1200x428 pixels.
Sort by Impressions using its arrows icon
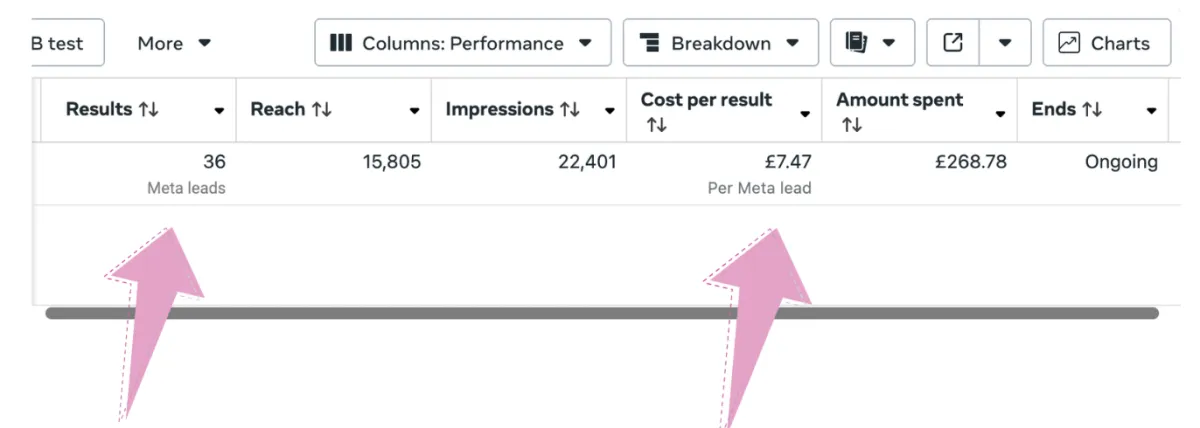click(570, 109)
